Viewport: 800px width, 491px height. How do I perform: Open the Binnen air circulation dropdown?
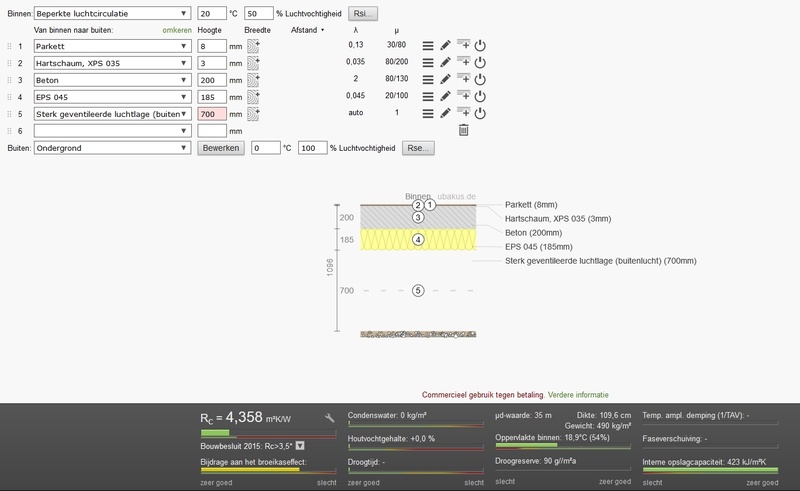click(112, 13)
